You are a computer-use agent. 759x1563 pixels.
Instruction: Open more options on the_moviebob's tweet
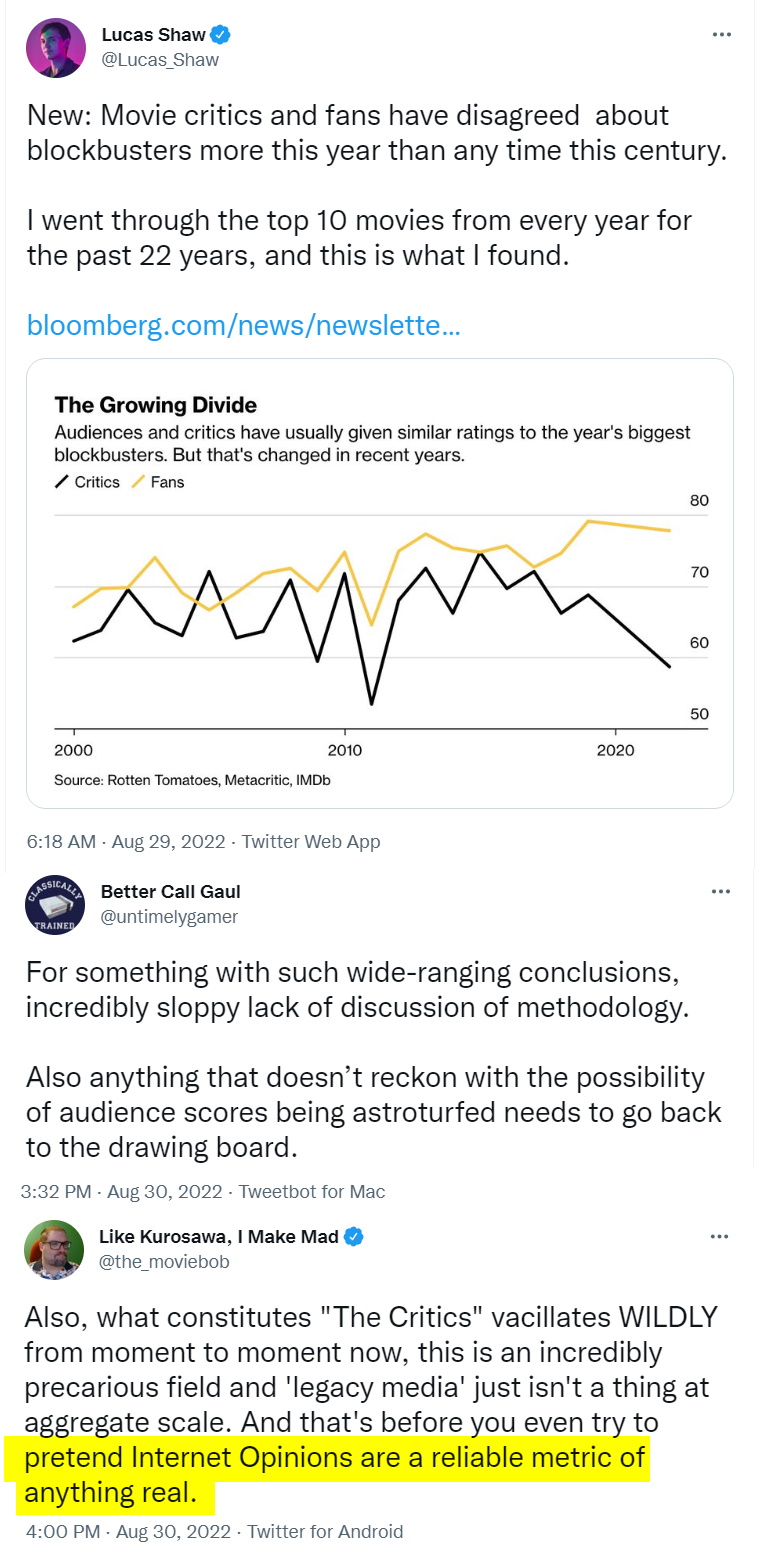pyautogui.click(x=719, y=1237)
